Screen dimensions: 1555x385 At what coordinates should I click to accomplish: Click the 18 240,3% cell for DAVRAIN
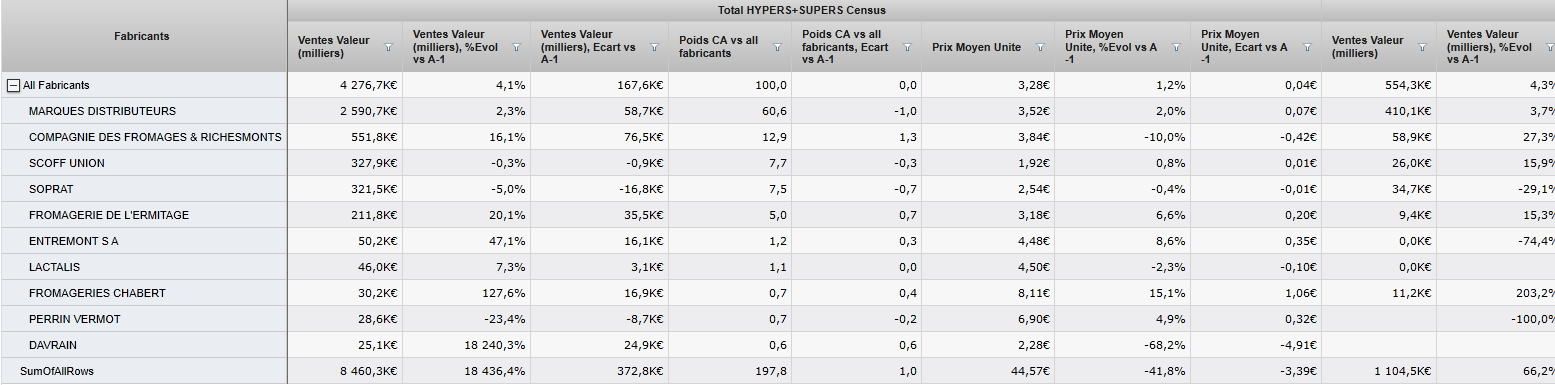click(x=465, y=345)
